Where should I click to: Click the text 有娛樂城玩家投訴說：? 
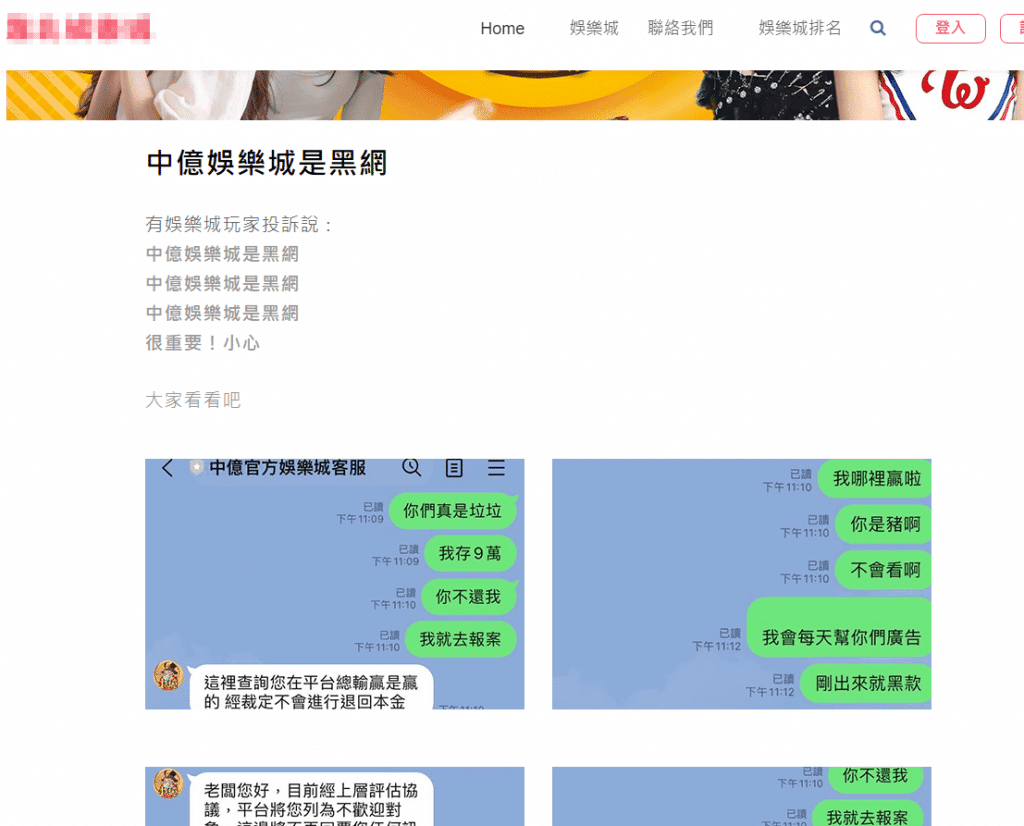coord(239,225)
